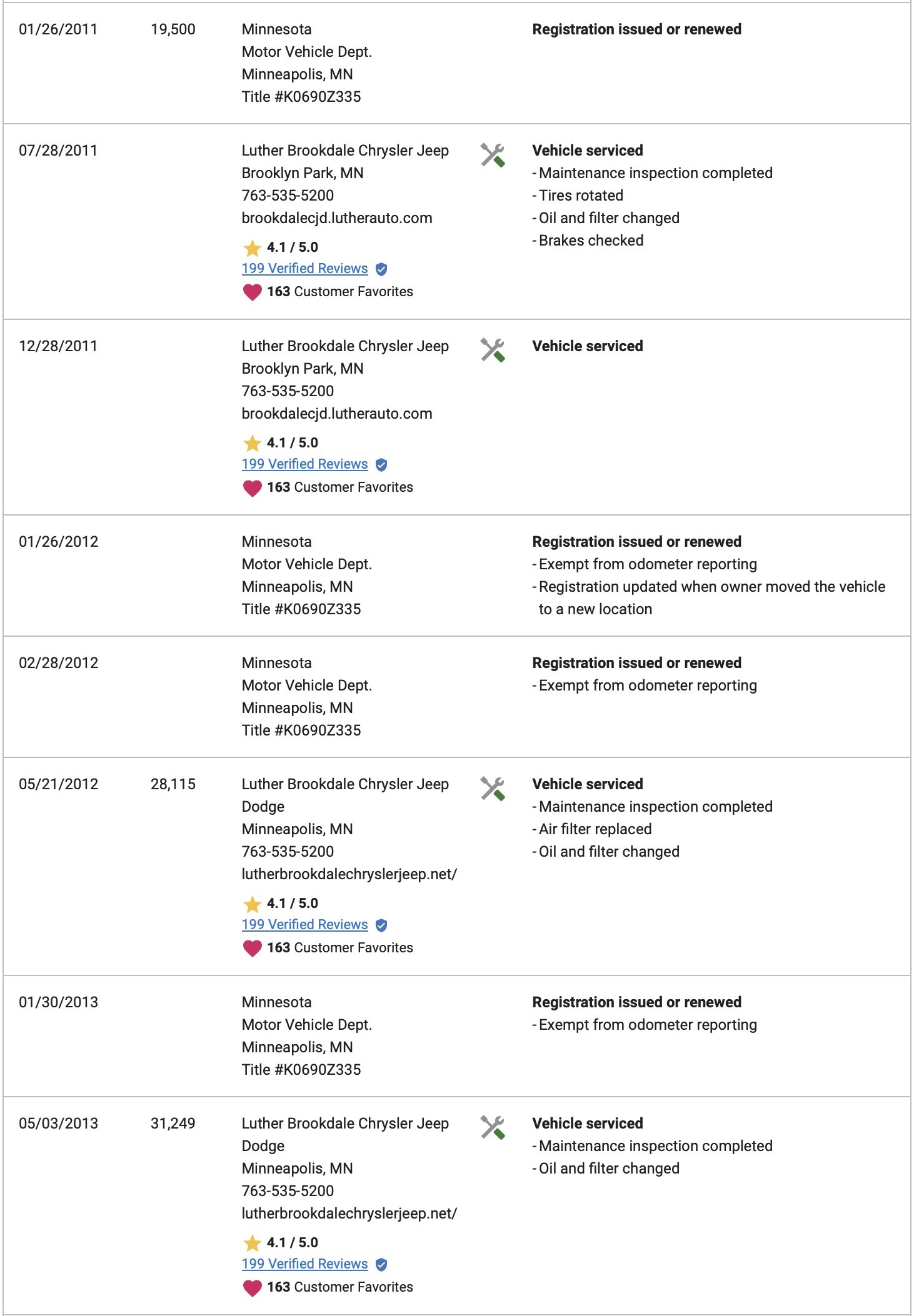The width and height of the screenshot is (924, 1316).
Task: Open 199 Verified Reviews link for 05/03/2013 service
Action: [x=304, y=1264]
